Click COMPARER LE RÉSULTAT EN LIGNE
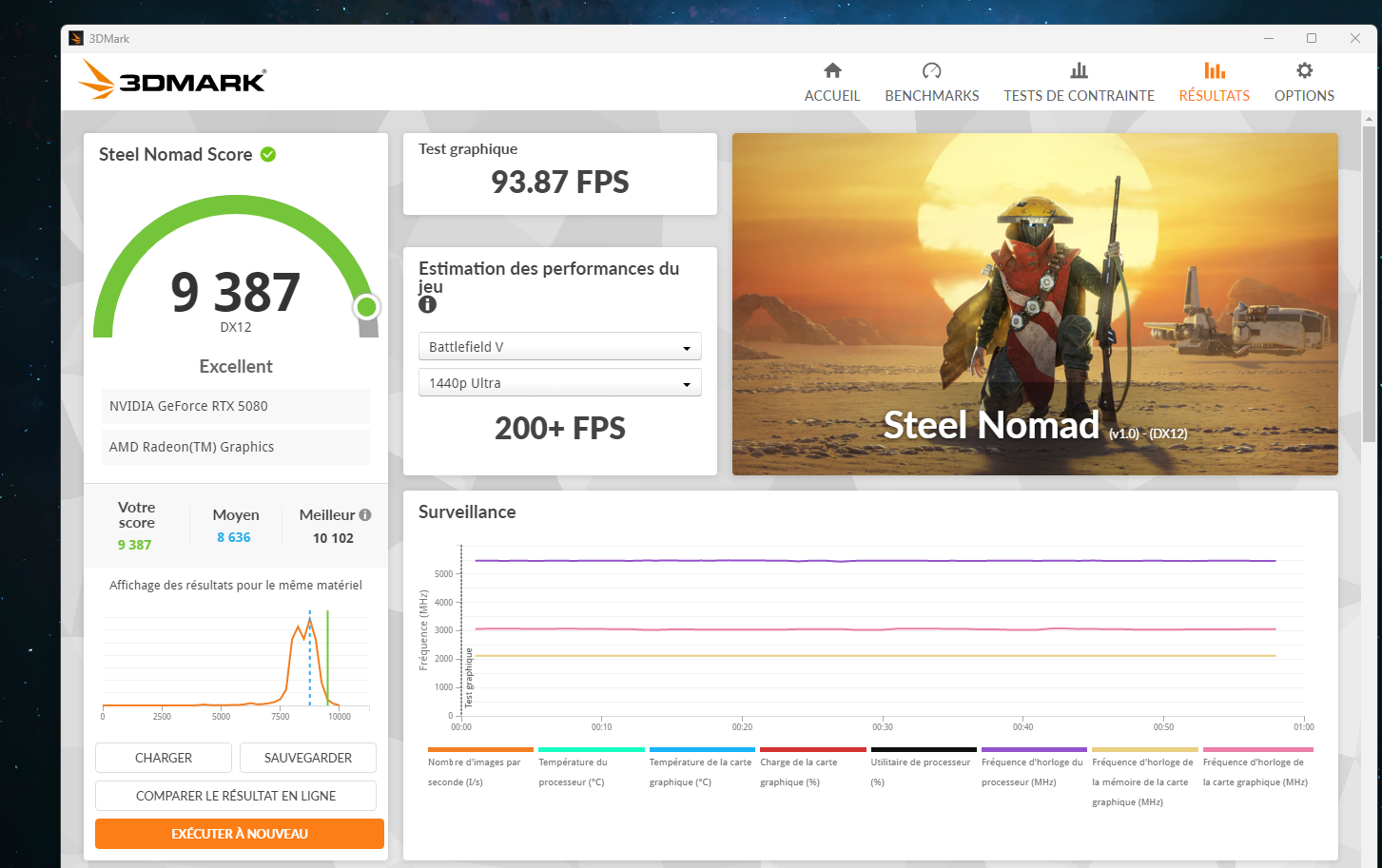 click(236, 796)
